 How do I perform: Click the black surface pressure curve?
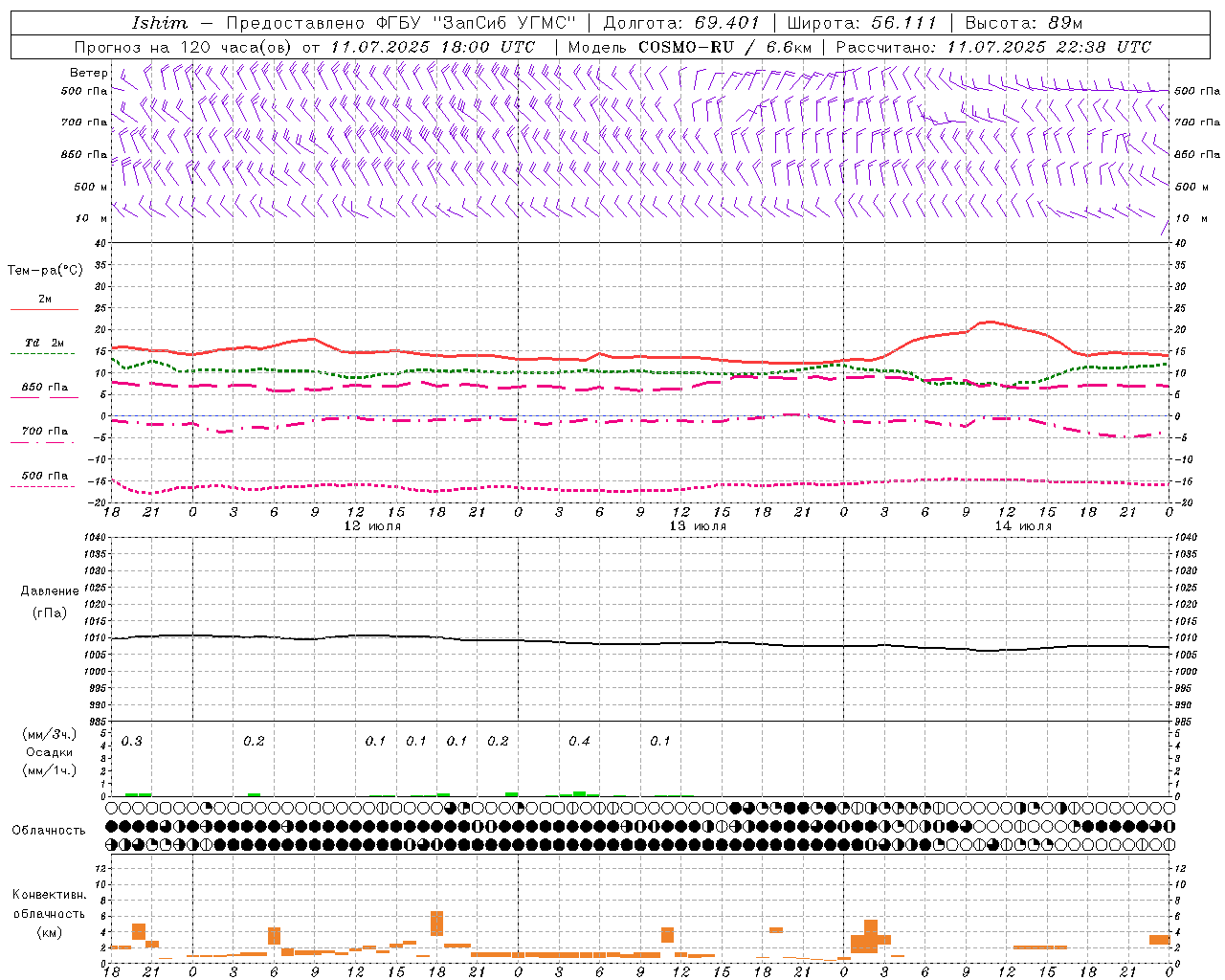click(x=641, y=644)
